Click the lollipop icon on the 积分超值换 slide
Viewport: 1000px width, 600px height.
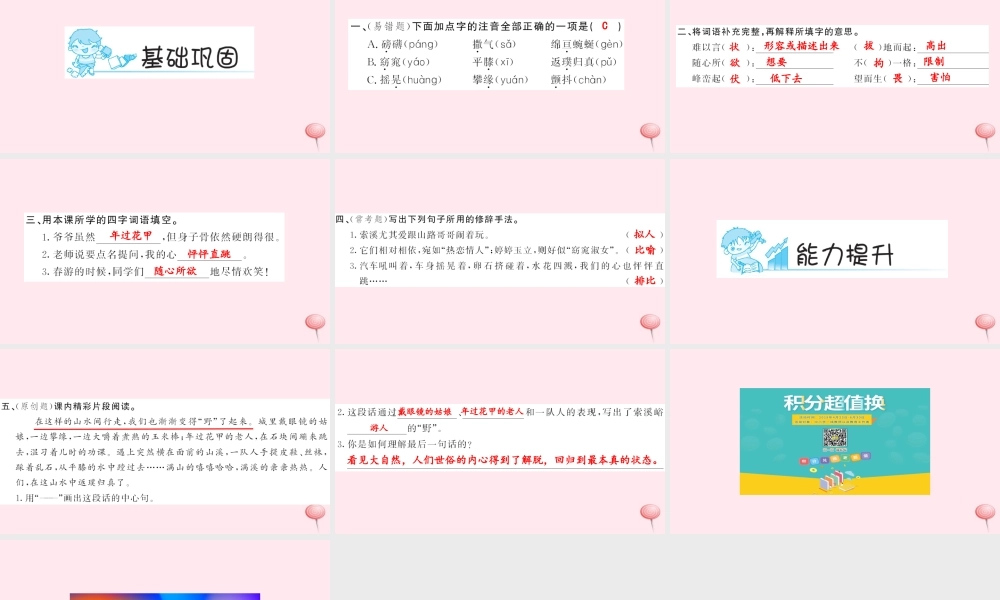pyautogui.click(x=985, y=516)
